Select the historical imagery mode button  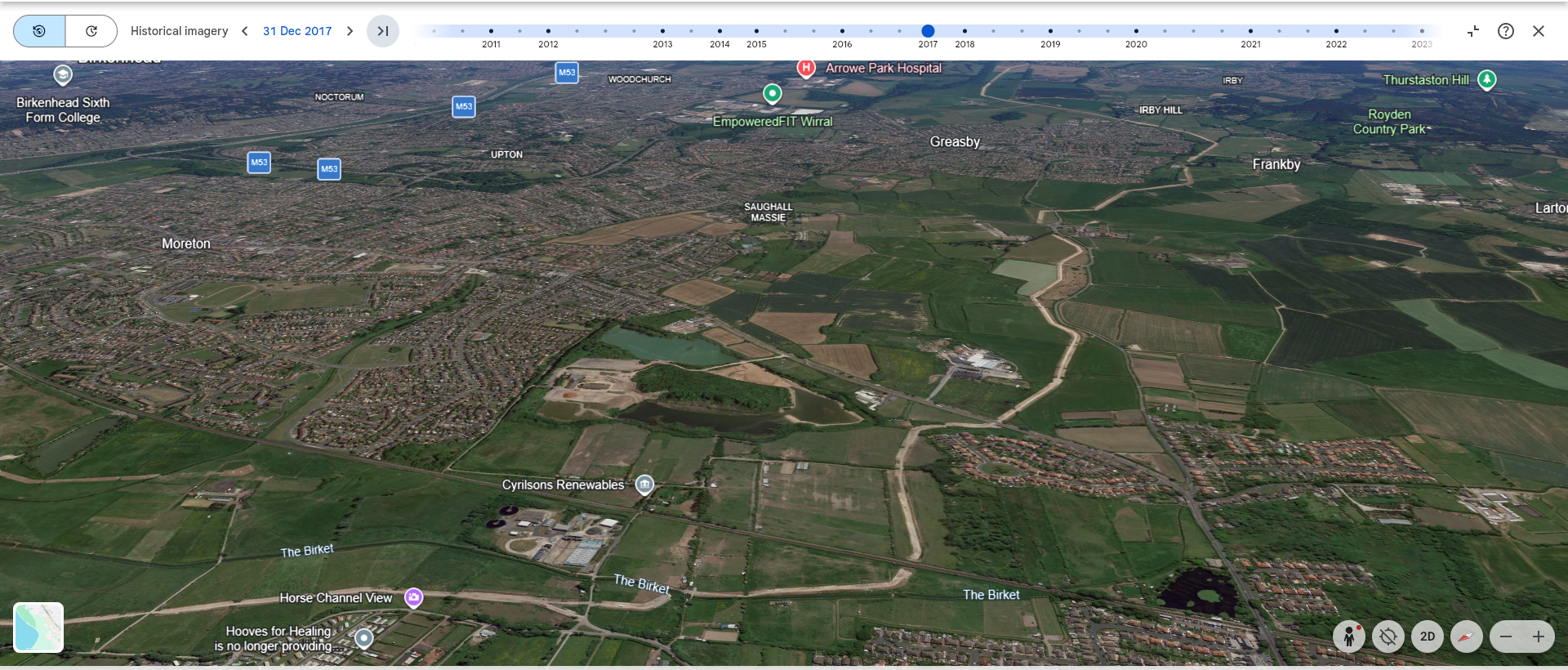39,31
